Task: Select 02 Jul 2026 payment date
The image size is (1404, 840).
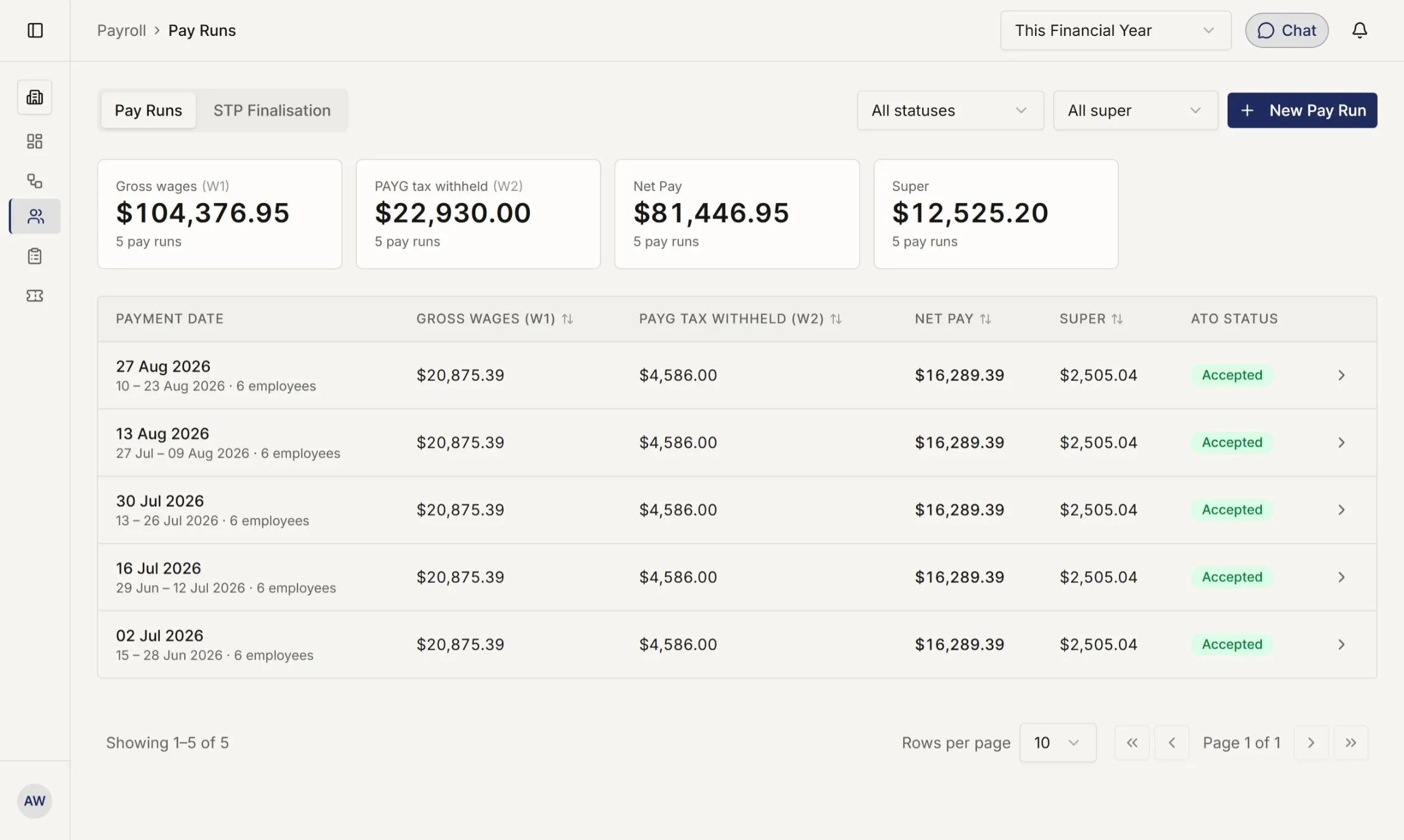Action: pyautogui.click(x=159, y=636)
